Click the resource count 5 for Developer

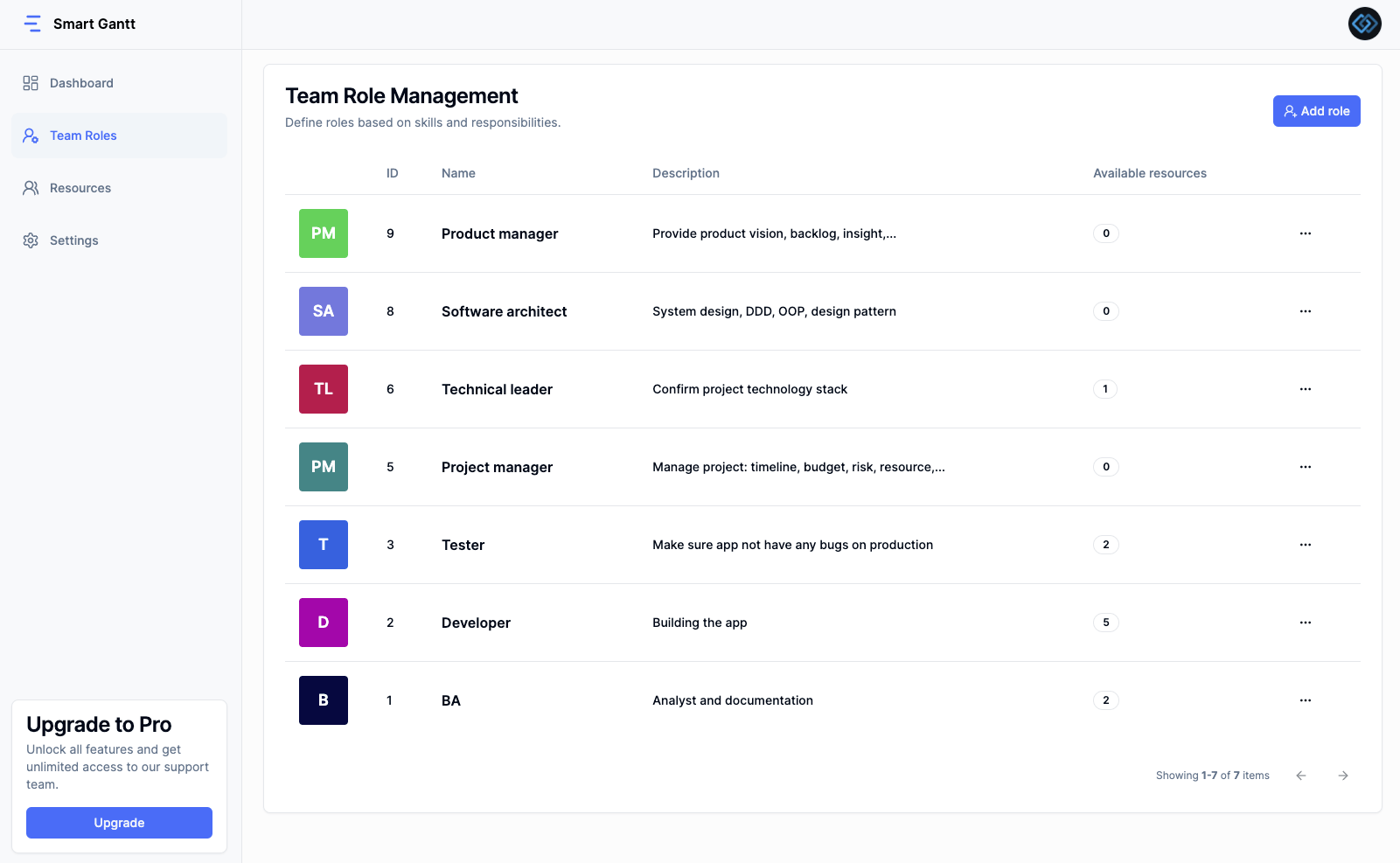(1106, 623)
